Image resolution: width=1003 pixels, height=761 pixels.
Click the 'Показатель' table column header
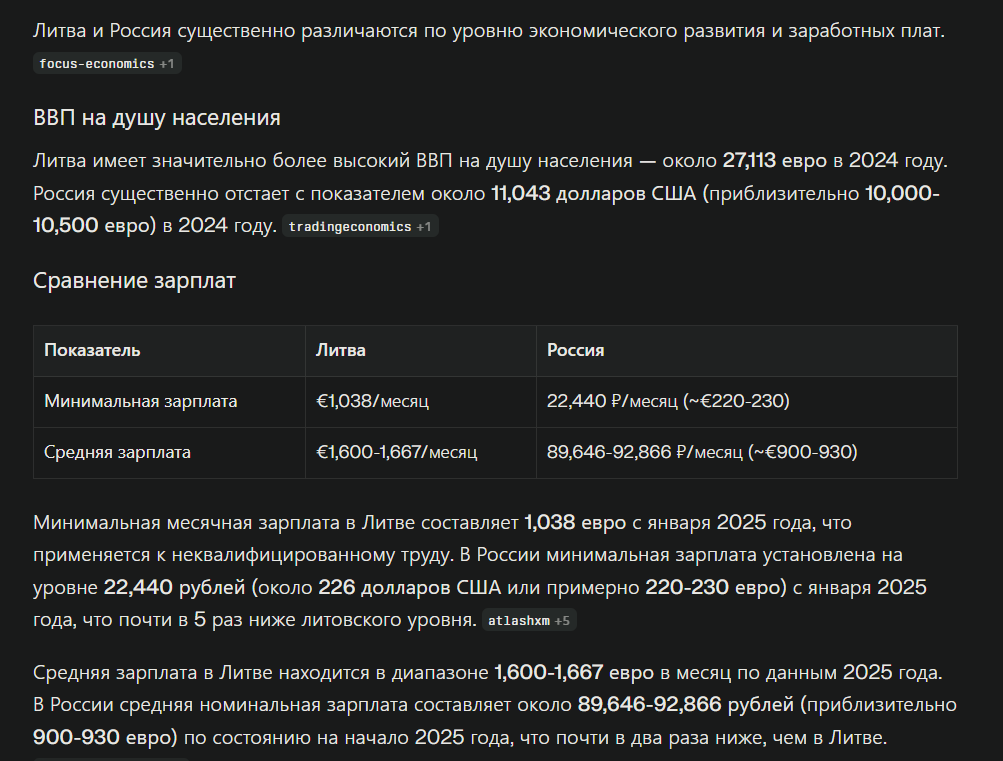point(92,351)
